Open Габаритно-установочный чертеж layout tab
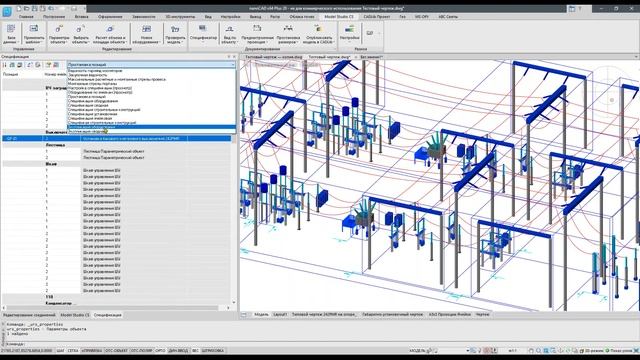The width and height of the screenshot is (640, 360). (x=393, y=315)
